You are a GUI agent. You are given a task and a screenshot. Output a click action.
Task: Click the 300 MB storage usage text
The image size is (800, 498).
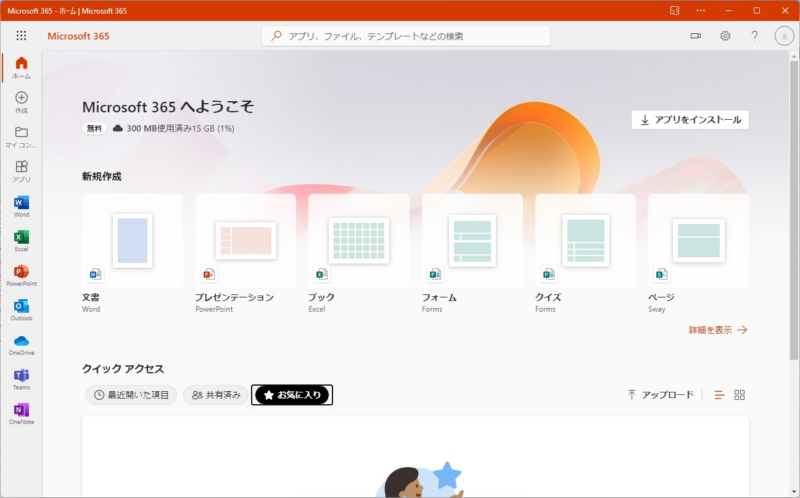(180, 129)
